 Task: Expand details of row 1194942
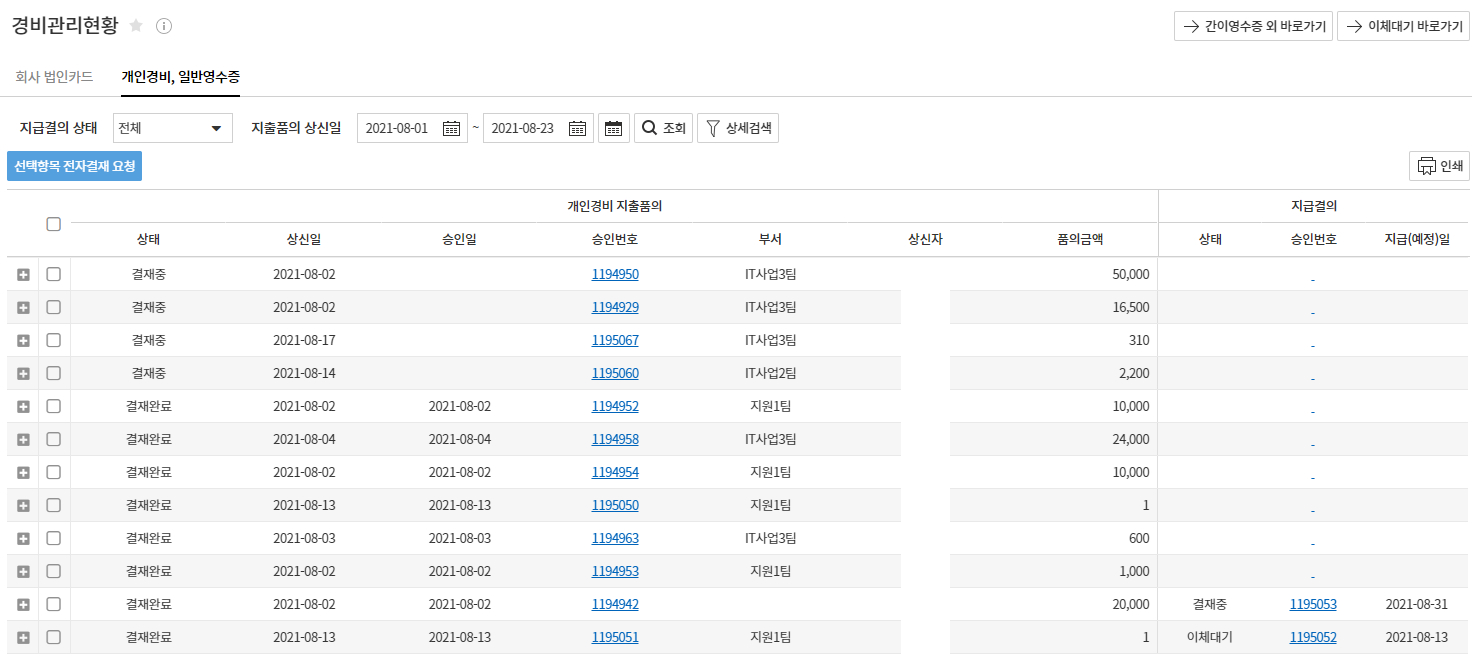click(x=23, y=604)
